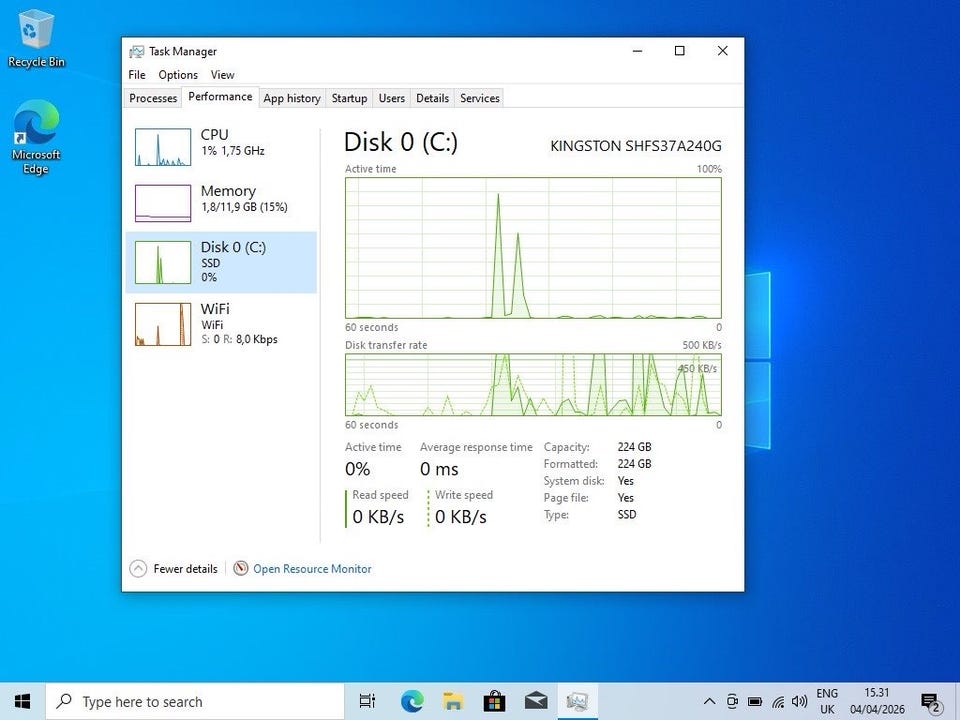Select the Performance tab
The width and height of the screenshot is (960, 720).
click(x=220, y=97)
